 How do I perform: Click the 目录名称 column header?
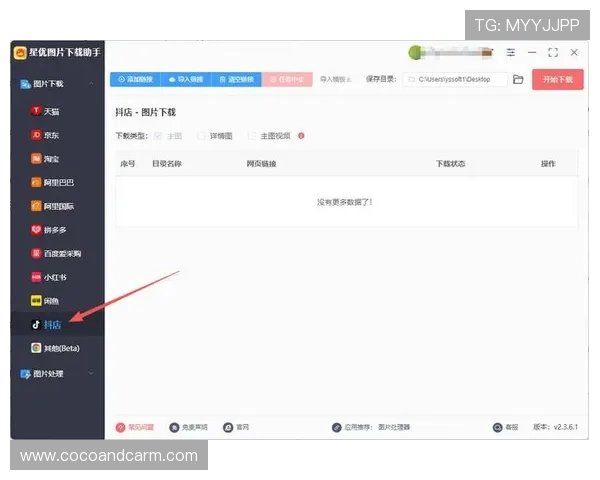(167, 164)
